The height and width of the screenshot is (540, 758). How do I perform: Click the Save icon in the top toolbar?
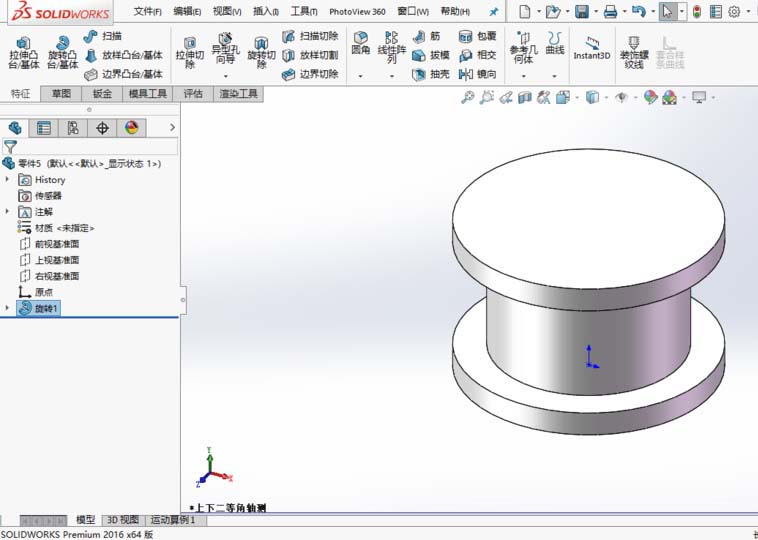582,12
